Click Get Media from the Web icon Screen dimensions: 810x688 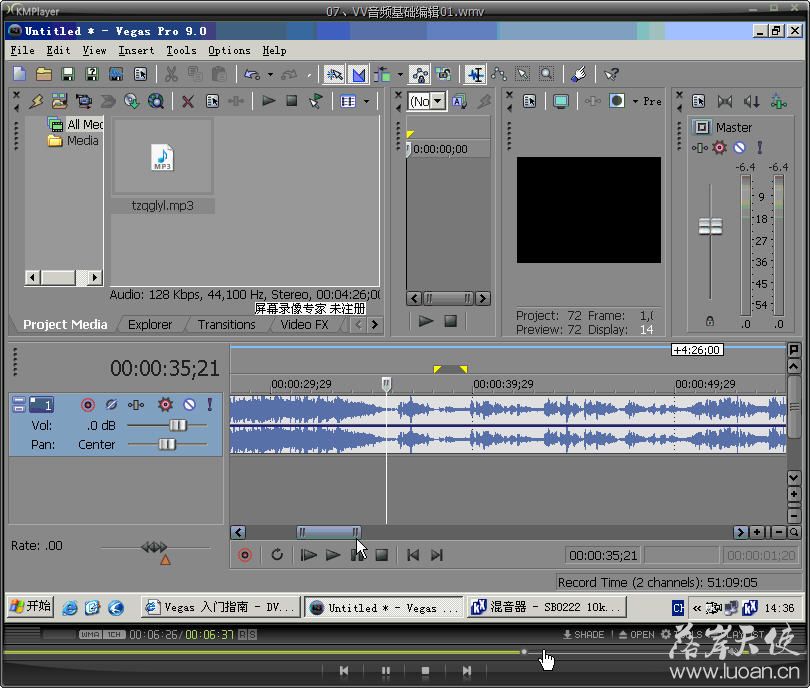(131, 101)
